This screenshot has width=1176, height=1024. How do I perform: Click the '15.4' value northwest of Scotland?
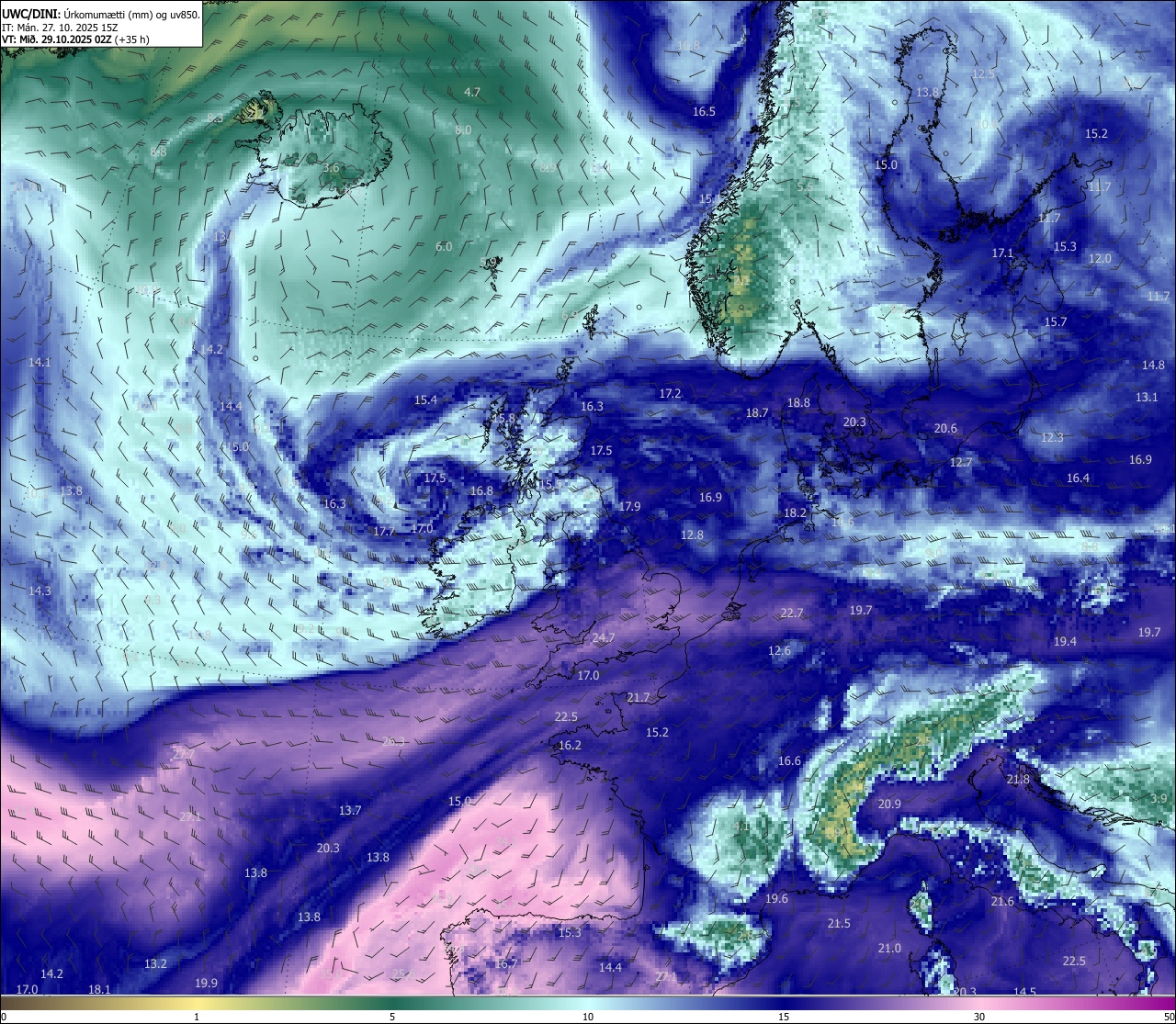click(x=425, y=399)
